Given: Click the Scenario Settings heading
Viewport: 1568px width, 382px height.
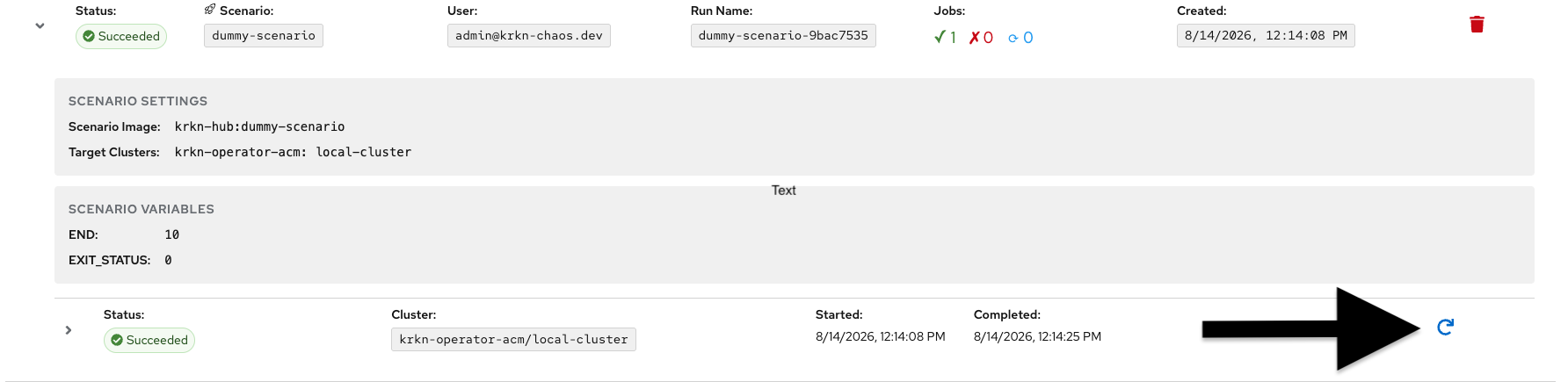Looking at the screenshot, I should [138, 101].
